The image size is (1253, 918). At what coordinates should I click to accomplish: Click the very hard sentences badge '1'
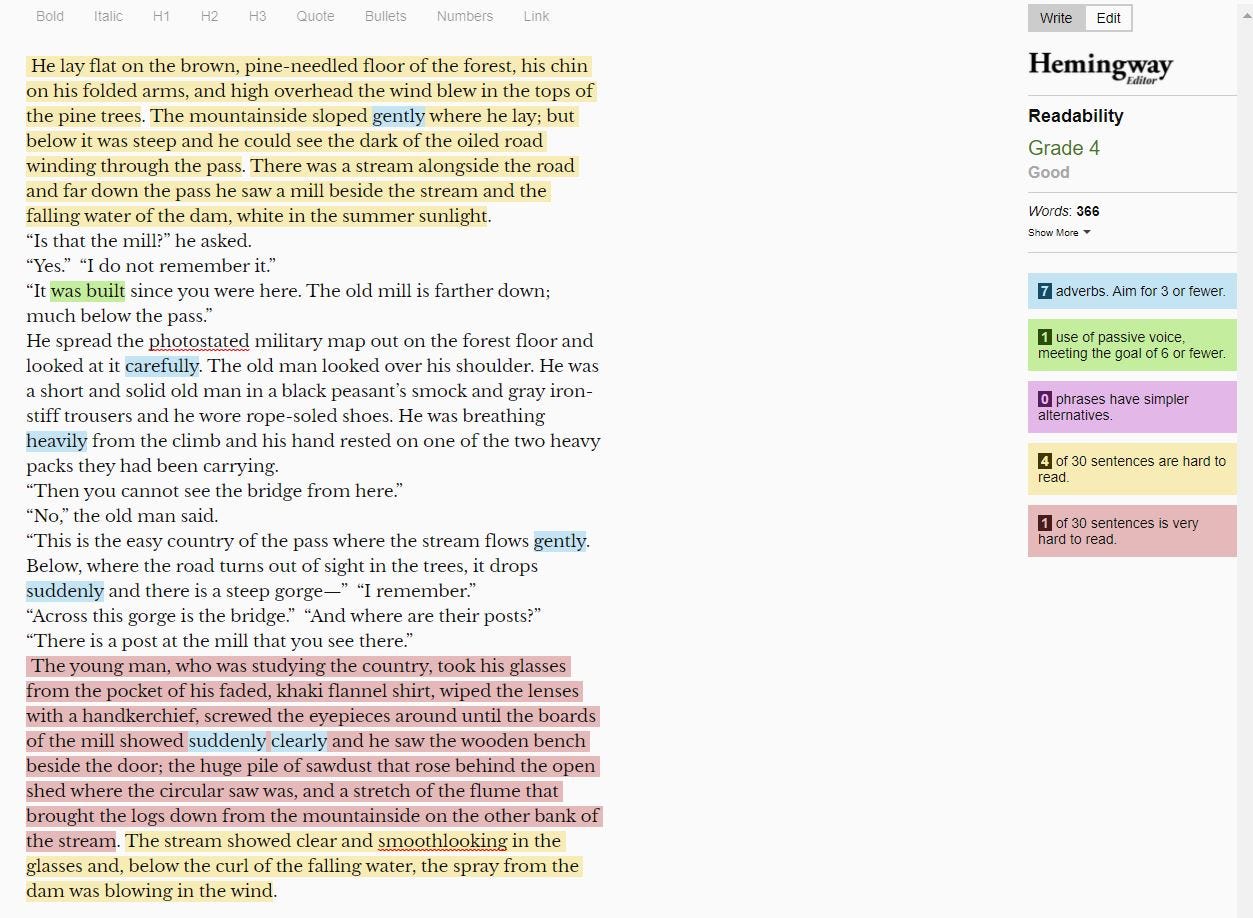tap(1045, 523)
